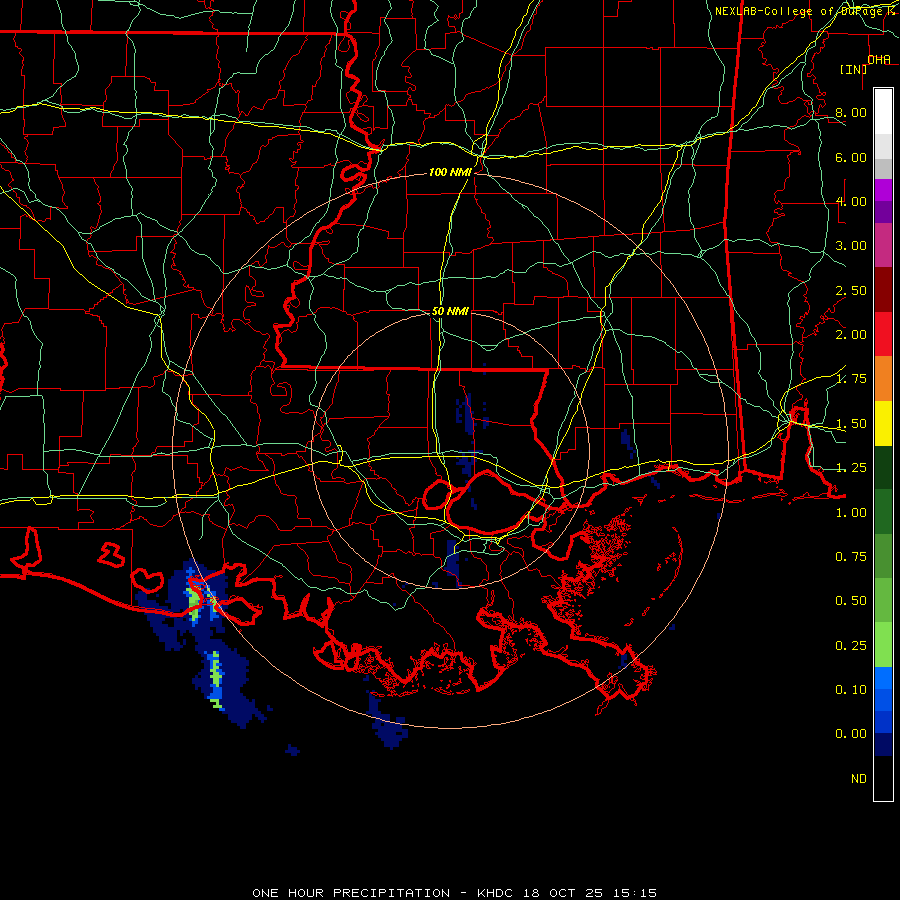Select the 0.75 legend value
Viewport: 900px width, 900px height.
(x=851, y=557)
